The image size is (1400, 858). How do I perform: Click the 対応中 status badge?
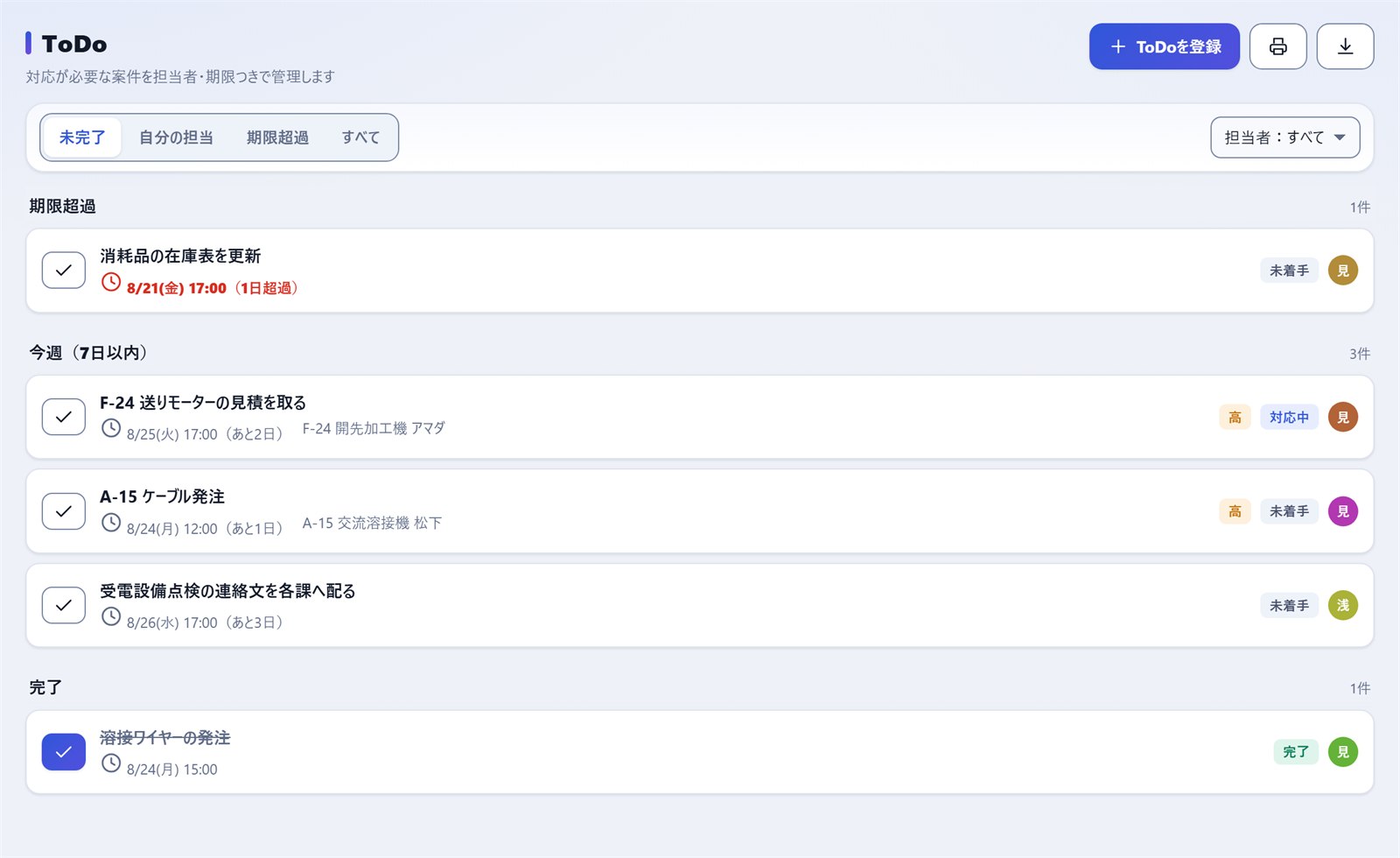pos(1289,418)
